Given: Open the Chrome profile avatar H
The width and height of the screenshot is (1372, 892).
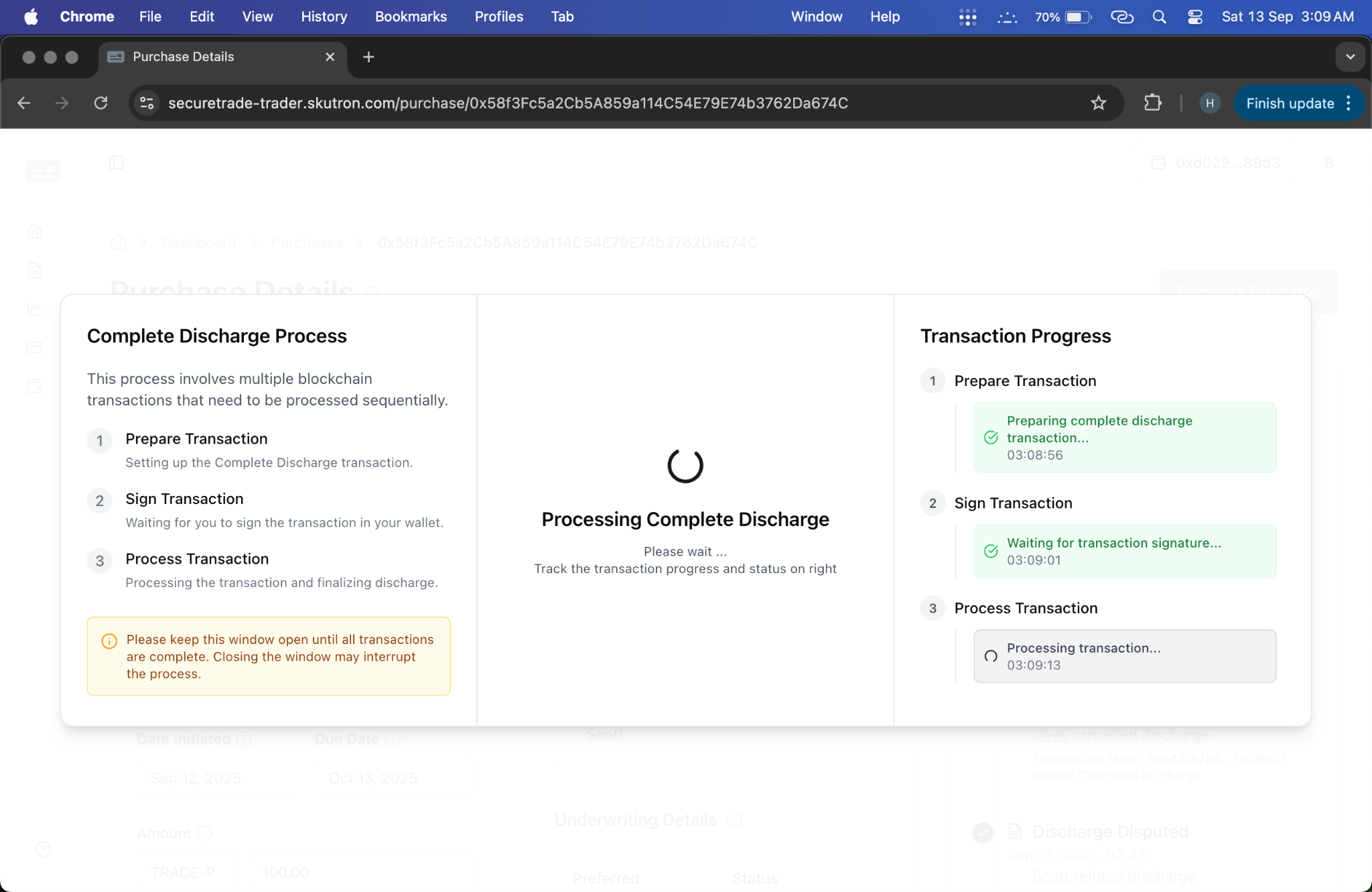Looking at the screenshot, I should tap(1209, 103).
